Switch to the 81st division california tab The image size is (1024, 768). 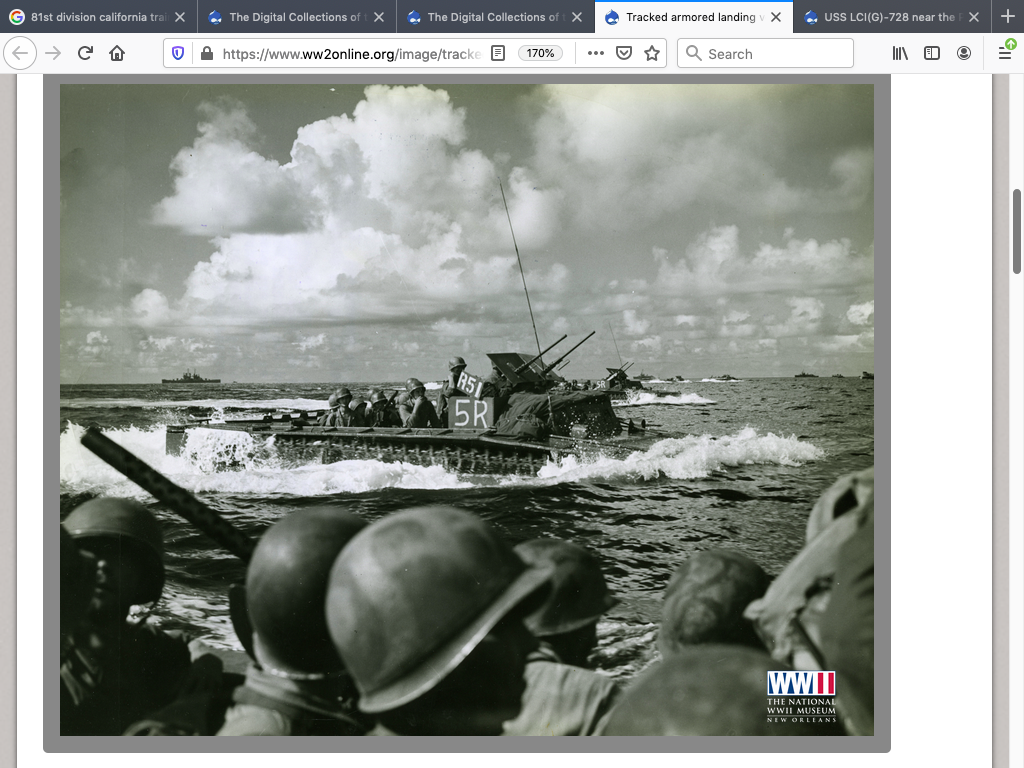90,17
